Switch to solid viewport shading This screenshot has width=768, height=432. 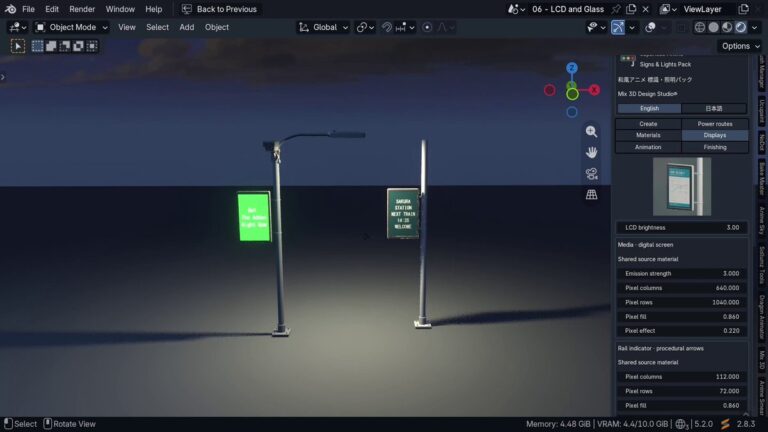714,27
